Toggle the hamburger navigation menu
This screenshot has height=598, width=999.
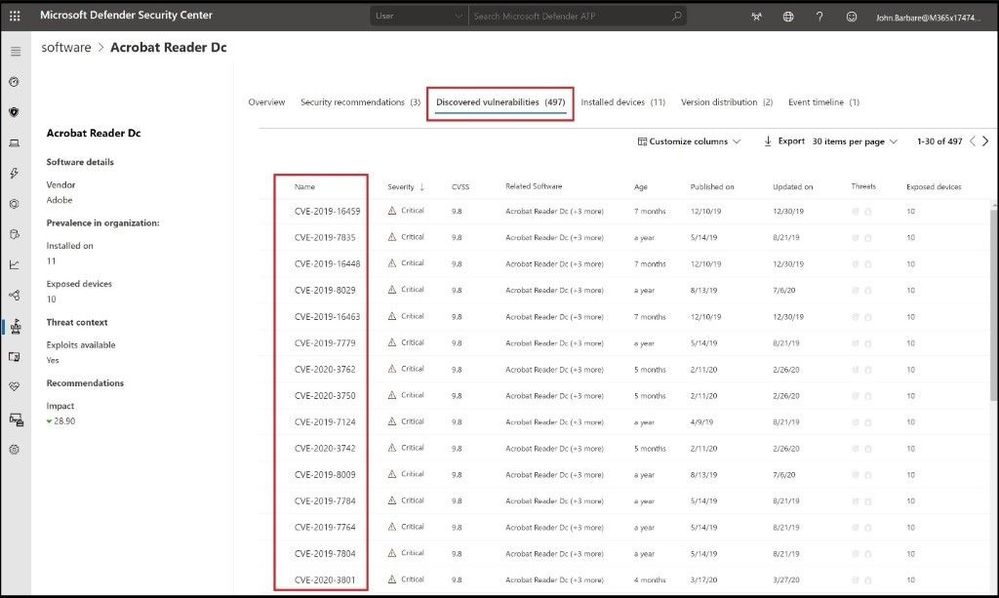[15, 52]
